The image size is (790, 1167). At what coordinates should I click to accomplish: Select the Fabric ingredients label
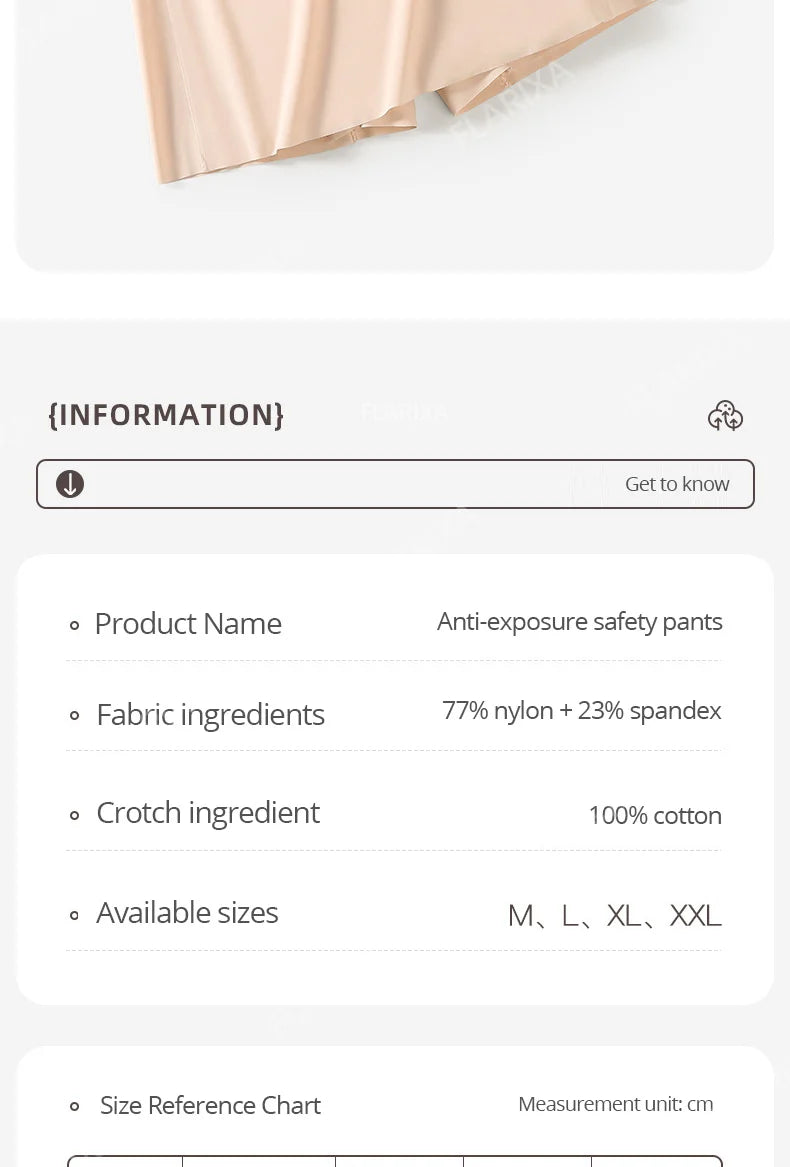tap(211, 714)
